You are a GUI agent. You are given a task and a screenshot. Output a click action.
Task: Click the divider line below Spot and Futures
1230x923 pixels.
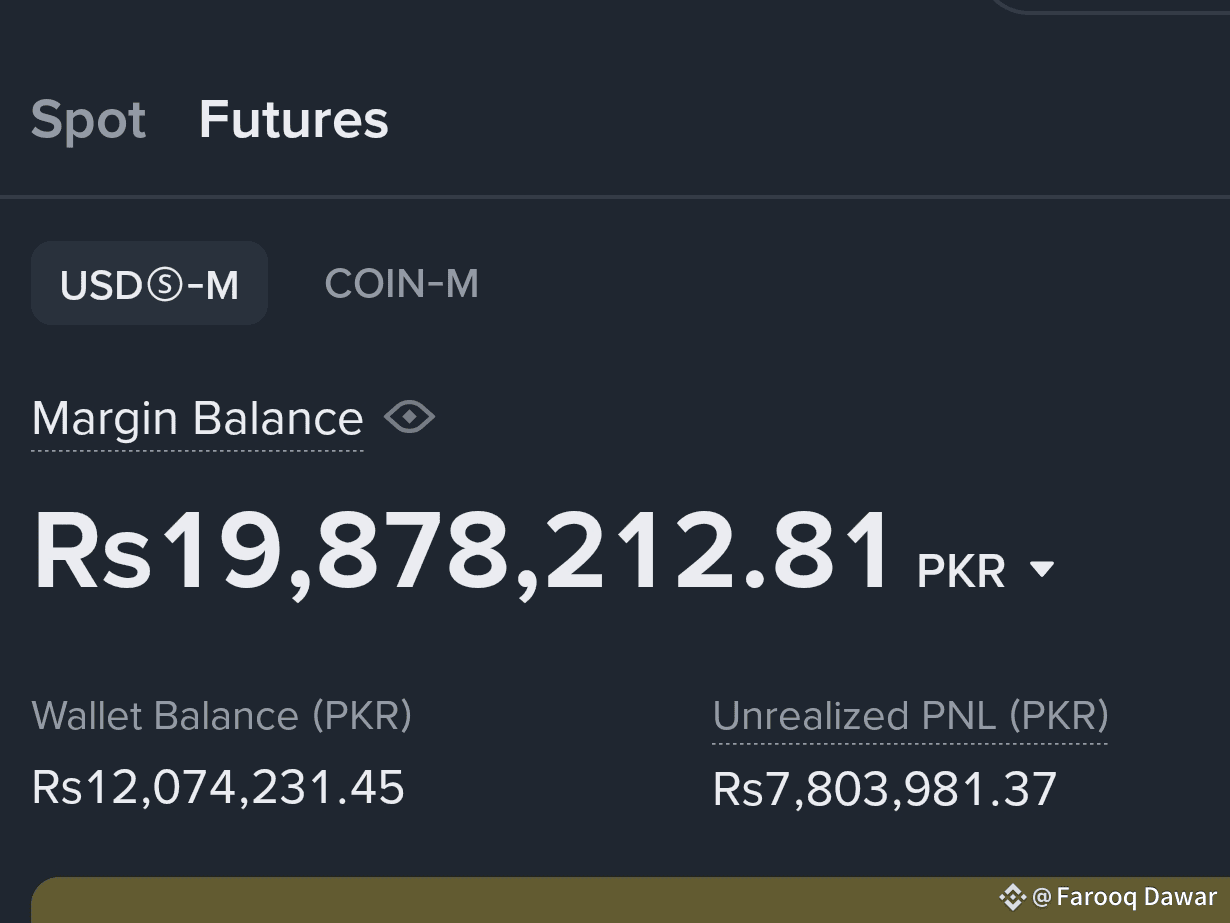tap(615, 197)
